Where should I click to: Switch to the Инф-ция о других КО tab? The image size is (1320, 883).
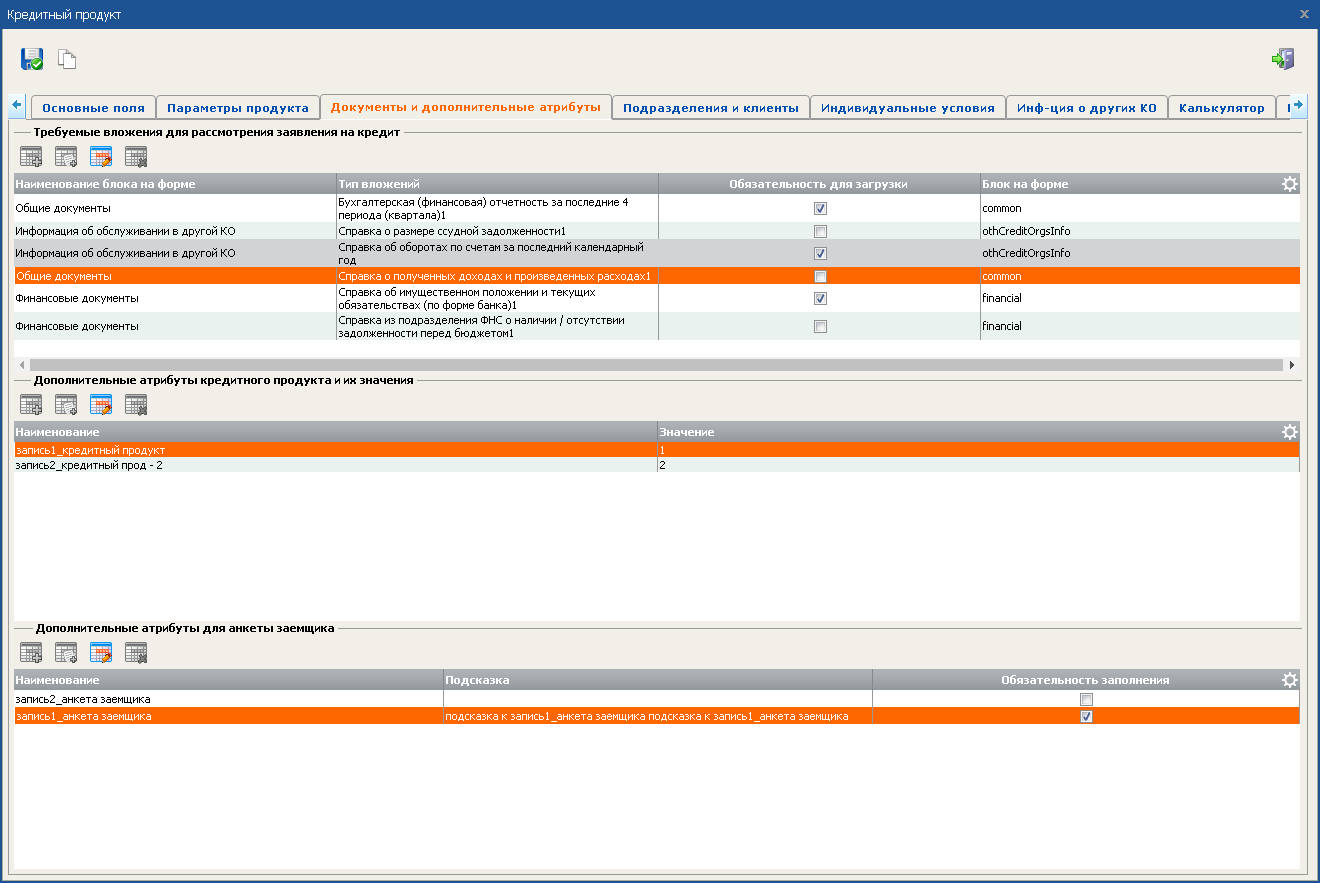click(1087, 108)
